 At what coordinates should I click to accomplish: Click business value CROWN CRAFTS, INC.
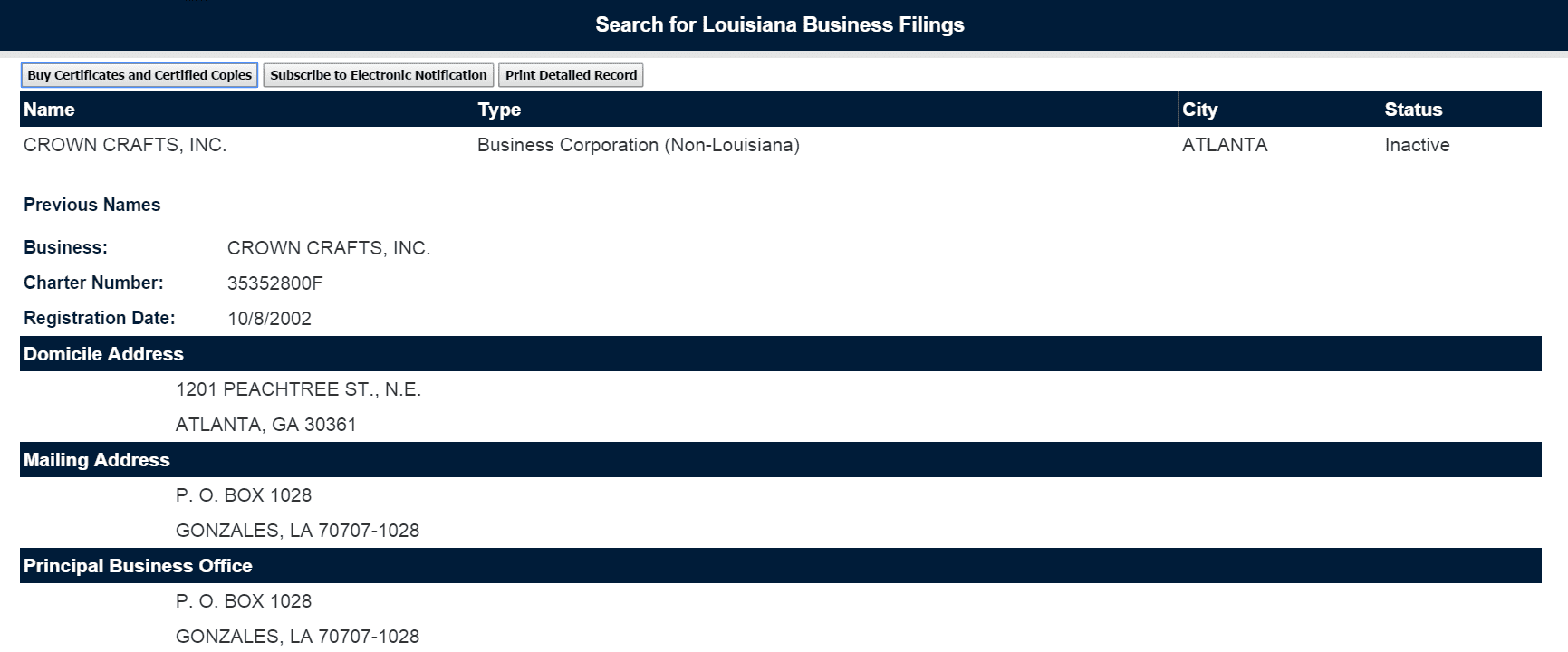(329, 248)
